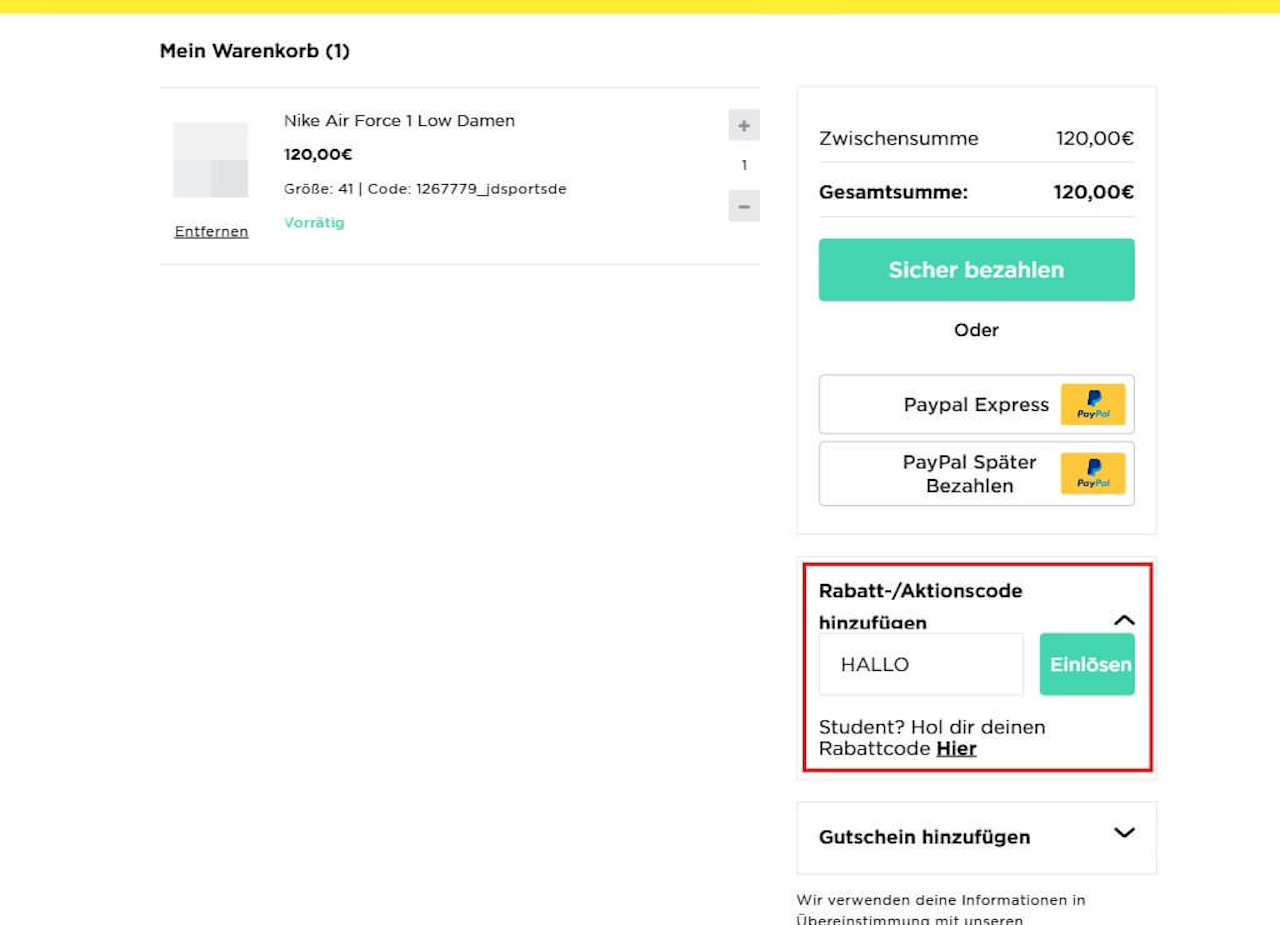Image resolution: width=1280 pixels, height=925 pixels.
Task: Decrease quantity with the minus button
Action: (744, 206)
